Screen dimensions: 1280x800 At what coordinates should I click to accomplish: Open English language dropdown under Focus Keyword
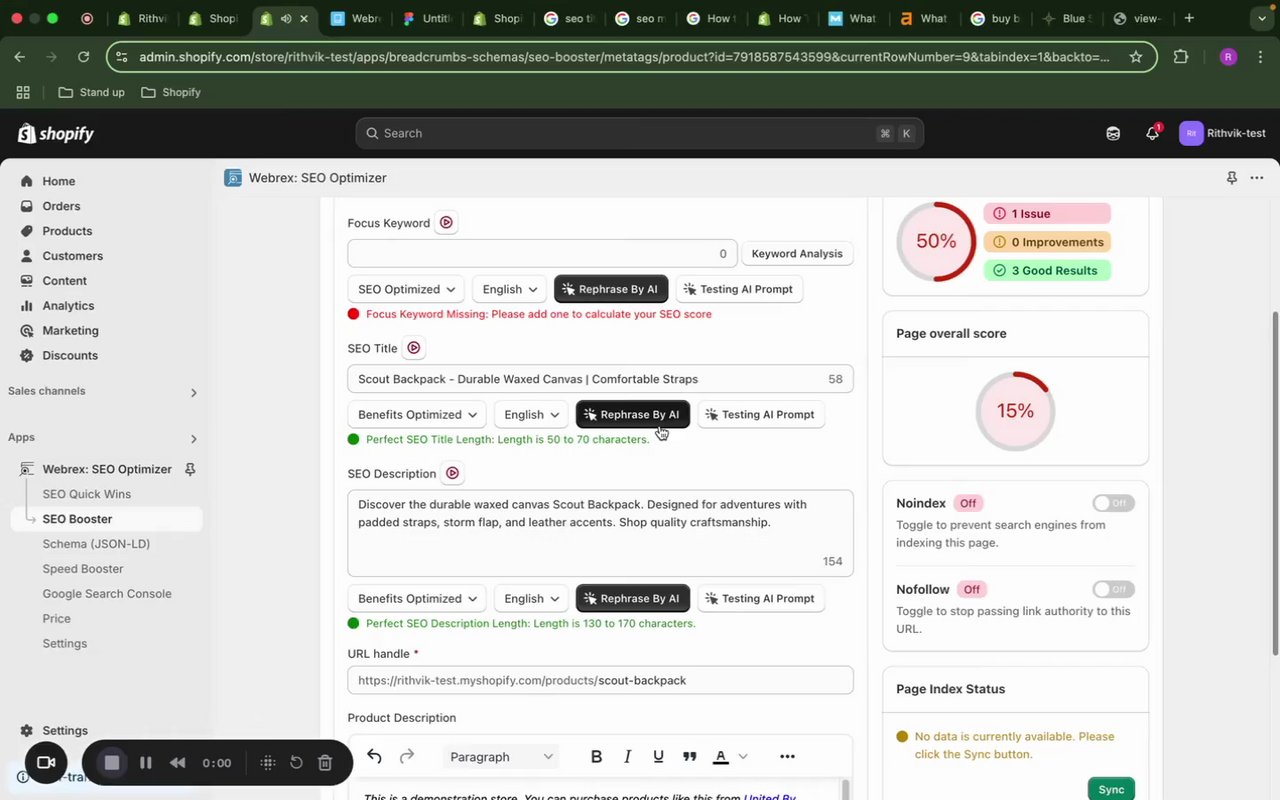[510, 289]
